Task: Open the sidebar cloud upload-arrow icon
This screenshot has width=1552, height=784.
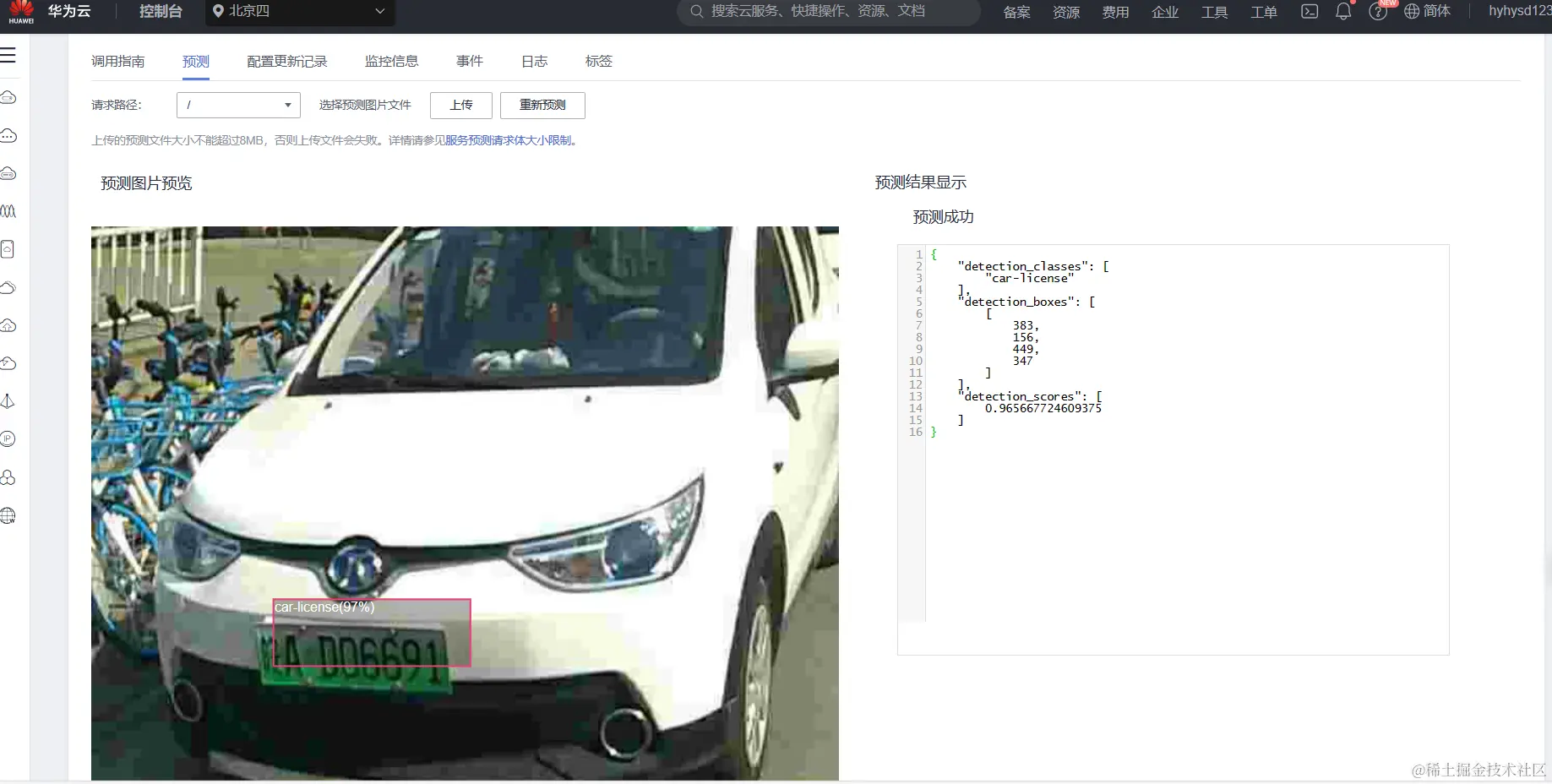Action: pos(8,325)
